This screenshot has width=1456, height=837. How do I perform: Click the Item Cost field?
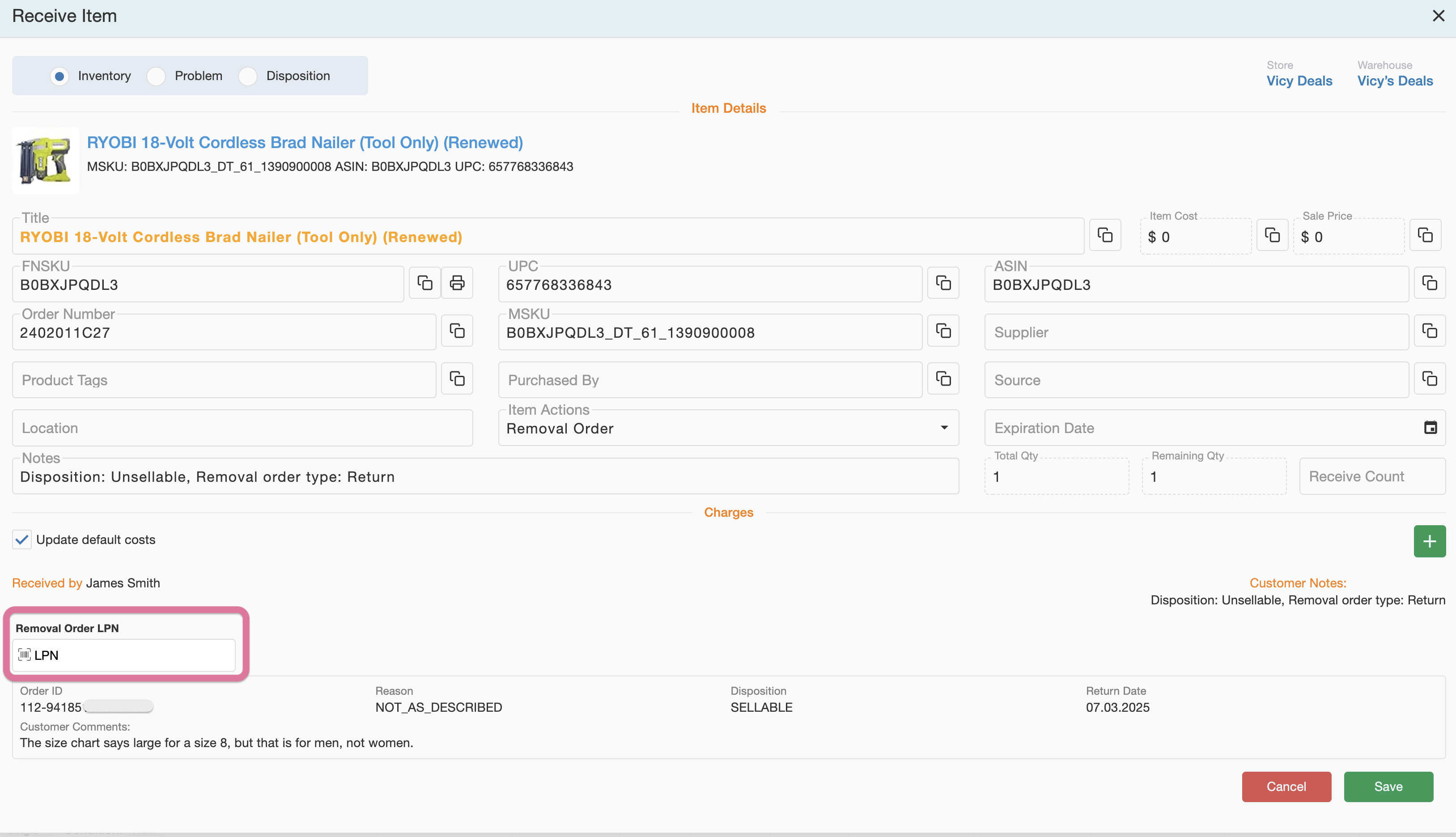1196,236
